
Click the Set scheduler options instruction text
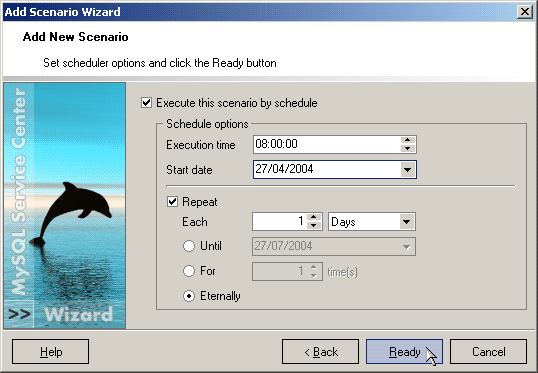point(160,63)
